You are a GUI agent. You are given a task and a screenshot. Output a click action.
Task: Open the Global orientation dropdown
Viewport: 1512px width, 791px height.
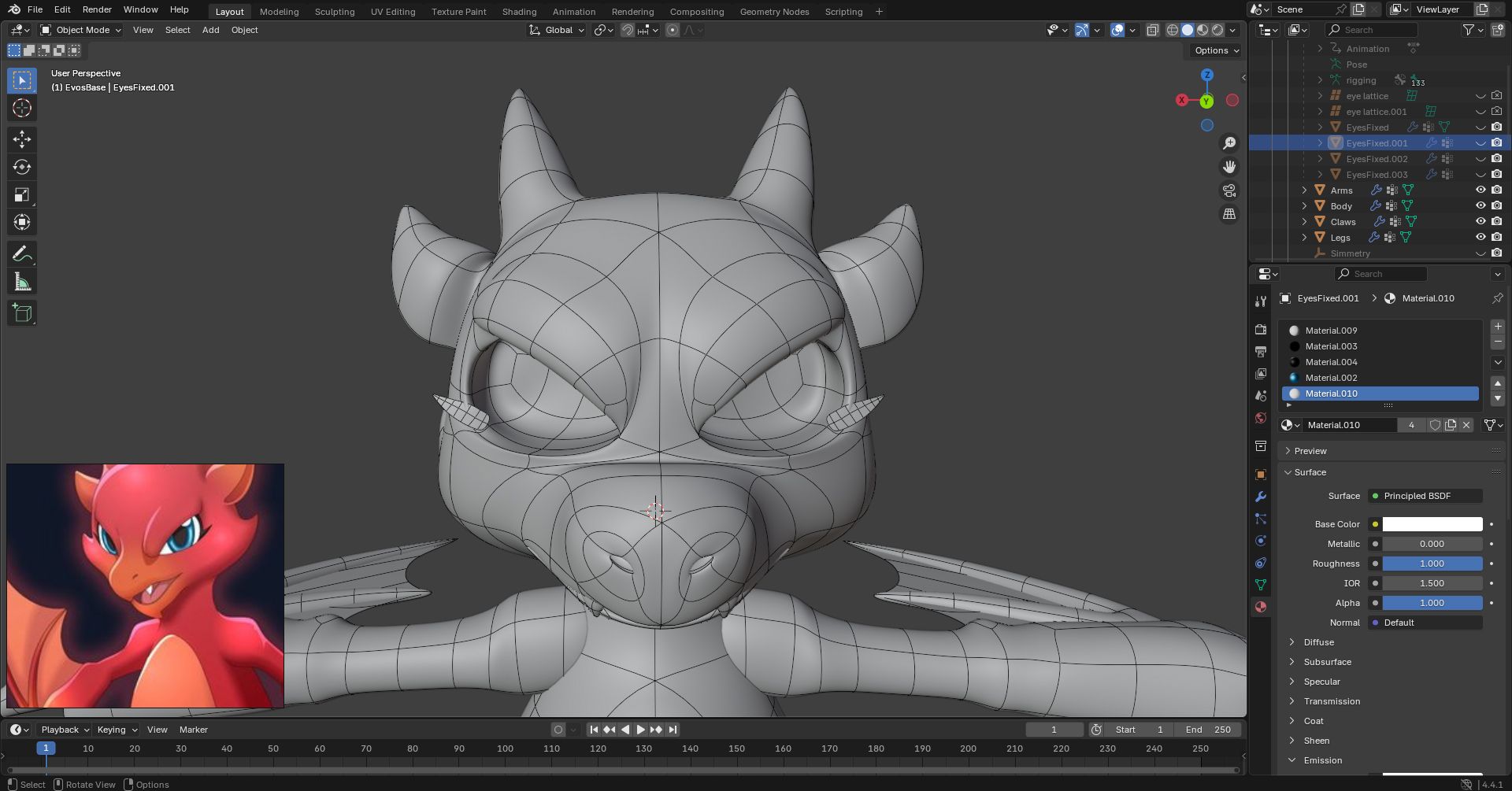coord(557,30)
